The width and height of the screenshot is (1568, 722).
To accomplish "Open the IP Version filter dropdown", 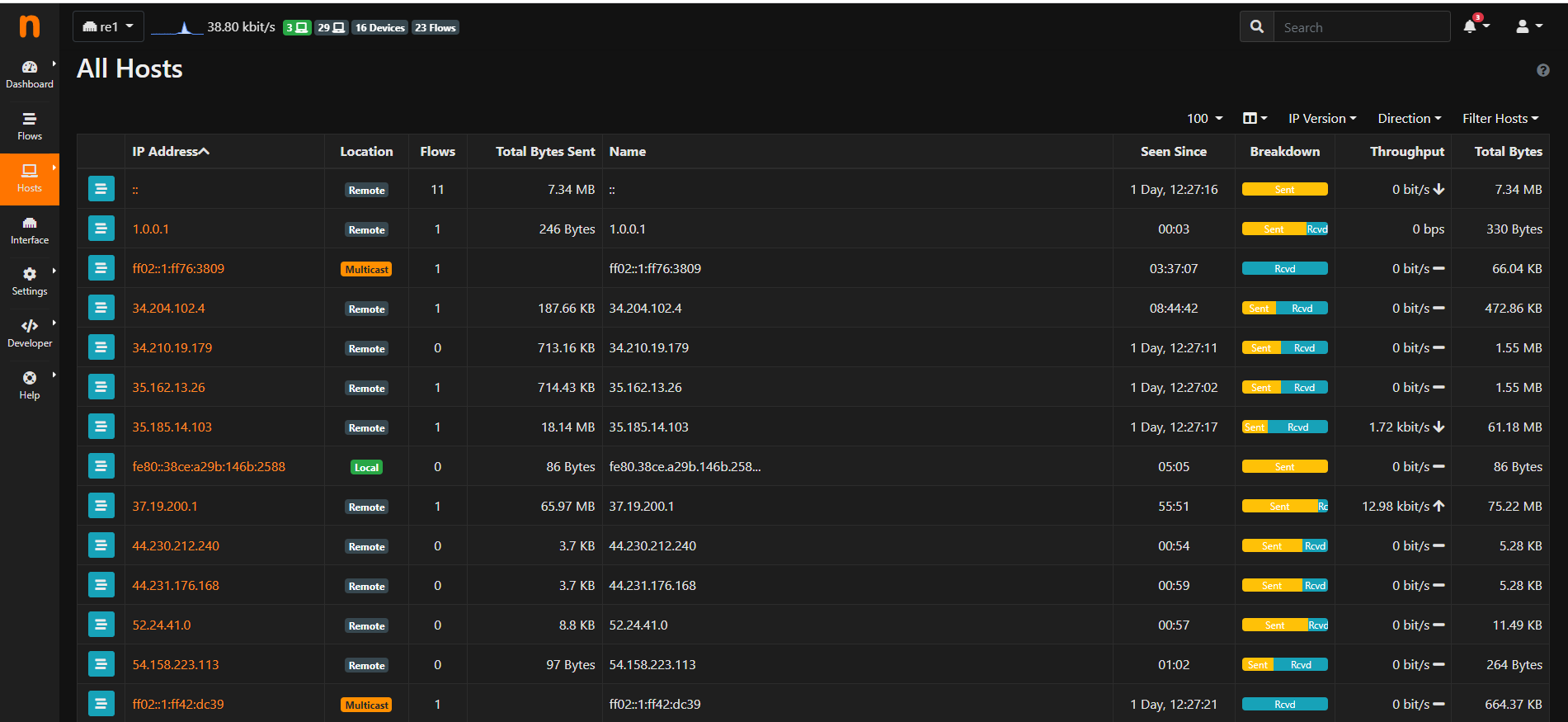I will click(x=1321, y=119).
